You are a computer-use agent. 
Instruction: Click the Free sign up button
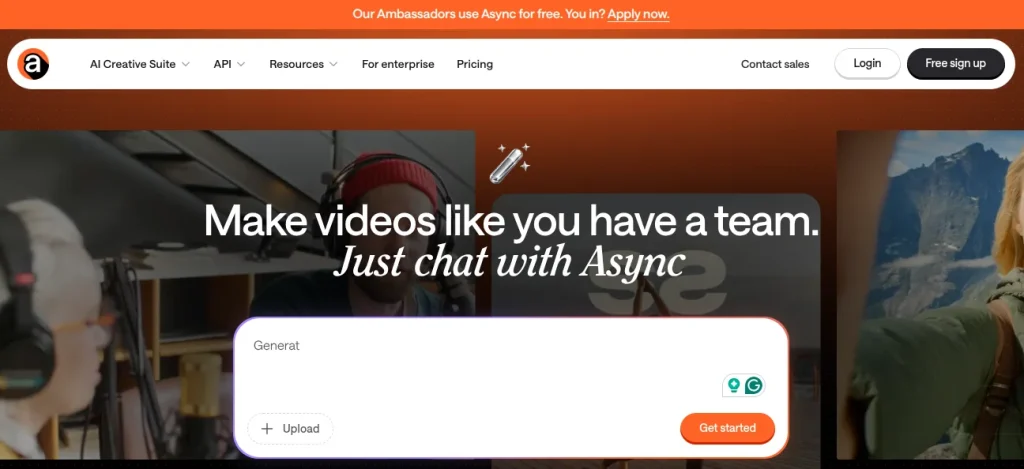pos(955,63)
